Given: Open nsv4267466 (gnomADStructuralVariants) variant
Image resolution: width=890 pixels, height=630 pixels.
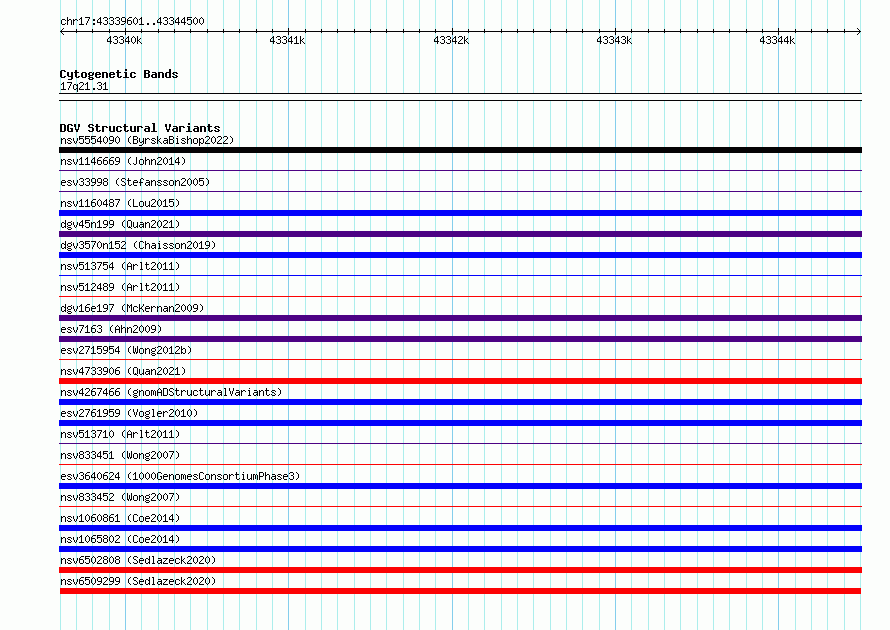Looking at the screenshot, I should click(171, 392).
